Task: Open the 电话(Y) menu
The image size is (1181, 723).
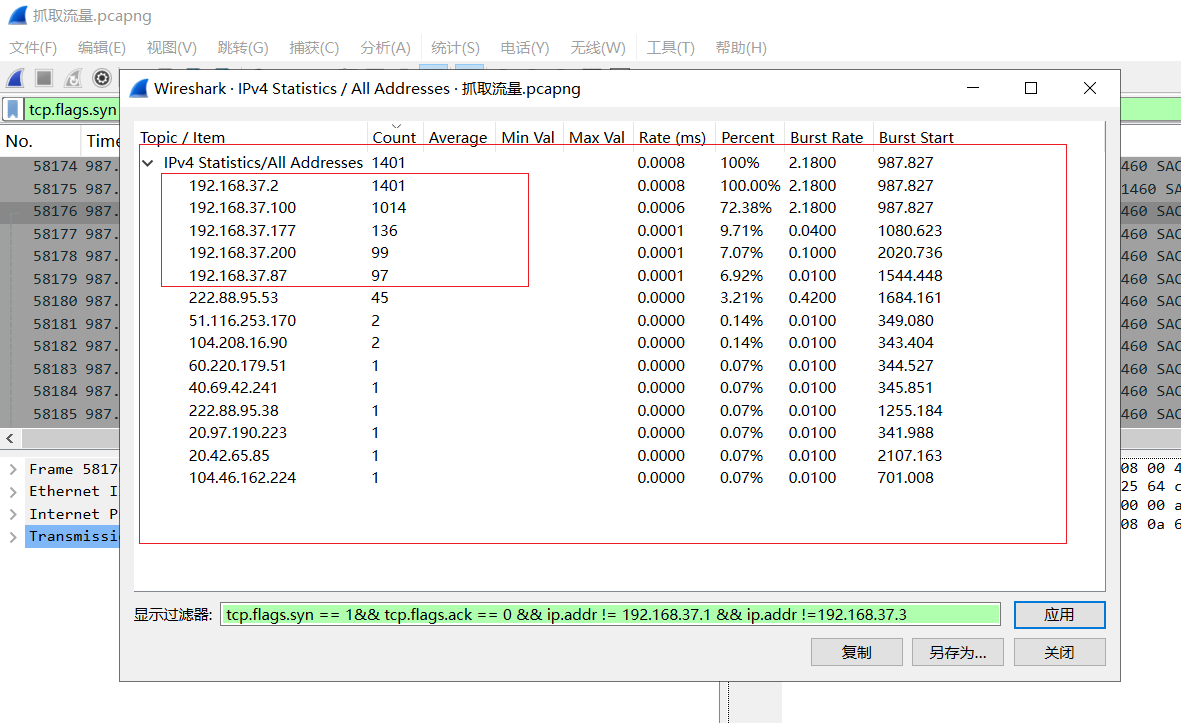Action: pos(525,48)
